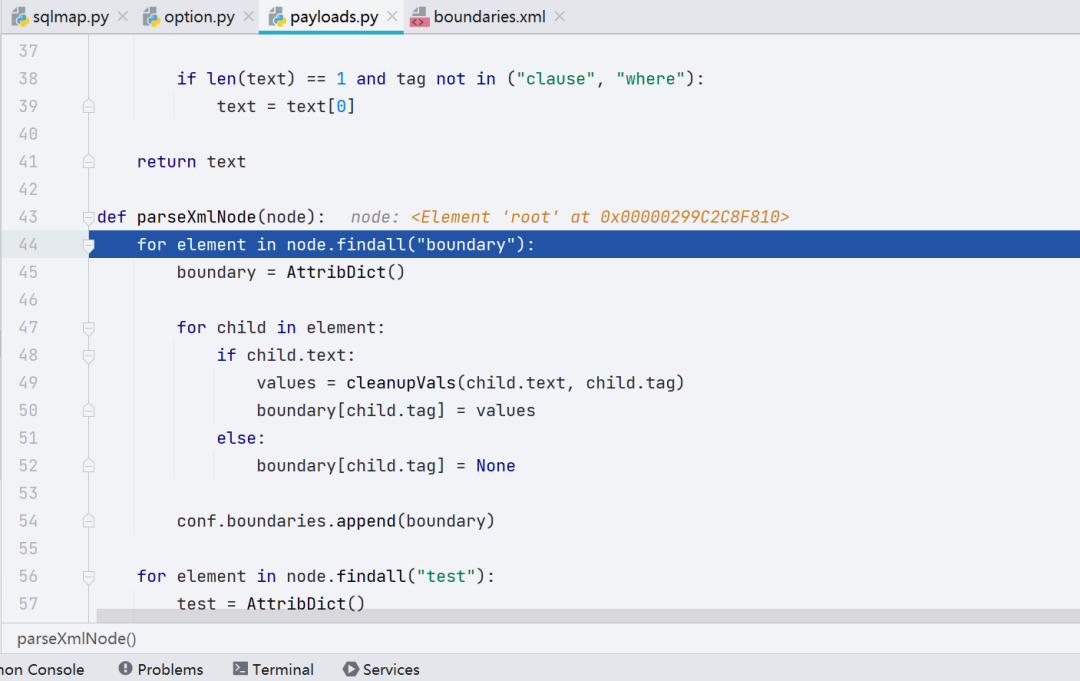The width and height of the screenshot is (1080, 681).
Task: Click parseXmlNode() in the breadcrumb bar
Action: 76,638
